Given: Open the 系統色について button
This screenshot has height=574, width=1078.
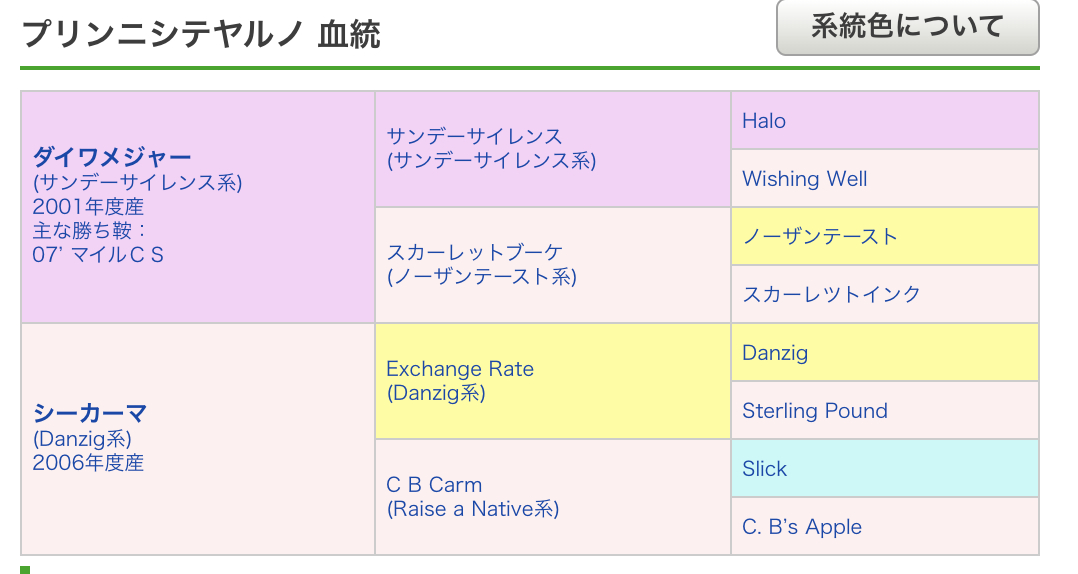Looking at the screenshot, I should click(907, 27).
